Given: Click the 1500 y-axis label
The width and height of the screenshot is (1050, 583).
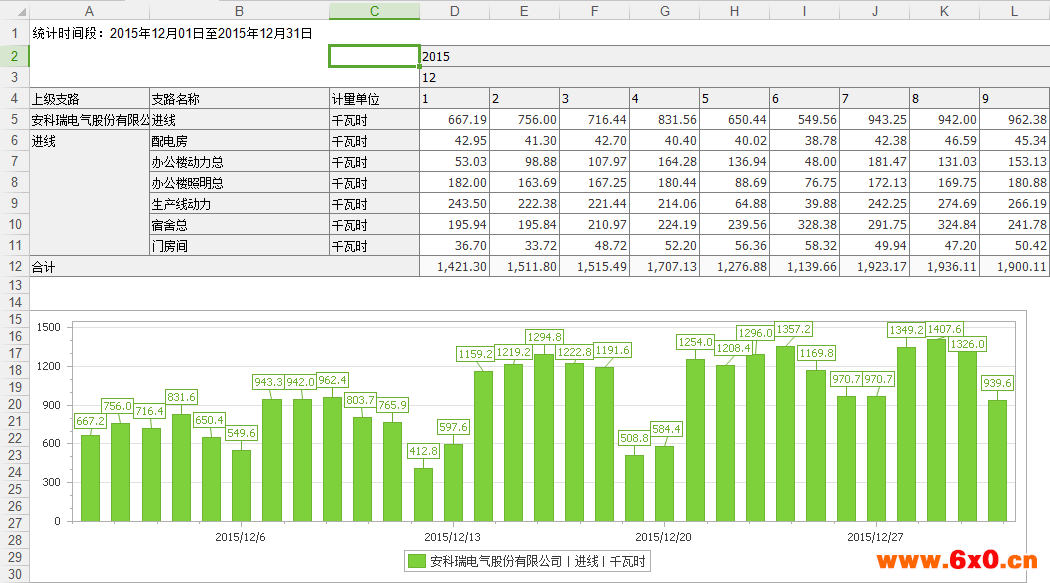Looking at the screenshot, I should (48, 327).
